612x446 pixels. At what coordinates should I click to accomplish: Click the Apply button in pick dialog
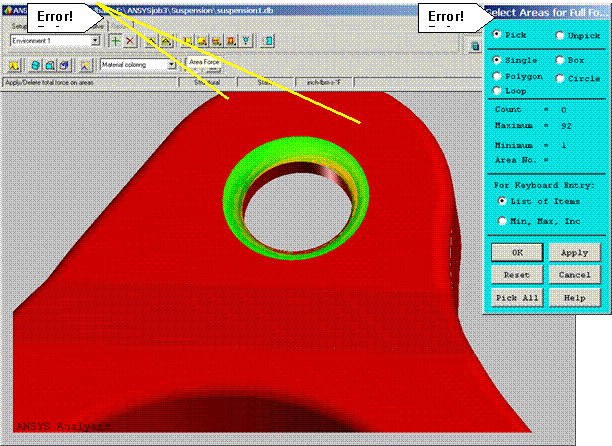pyautogui.click(x=574, y=252)
